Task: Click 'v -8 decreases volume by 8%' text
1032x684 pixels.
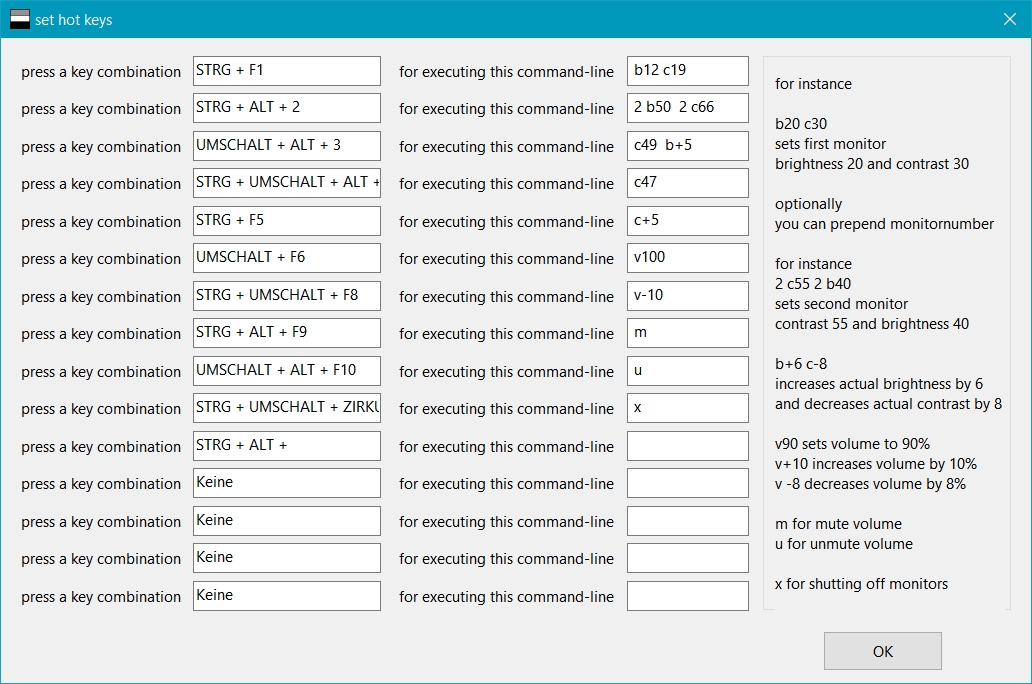Action: [x=870, y=484]
